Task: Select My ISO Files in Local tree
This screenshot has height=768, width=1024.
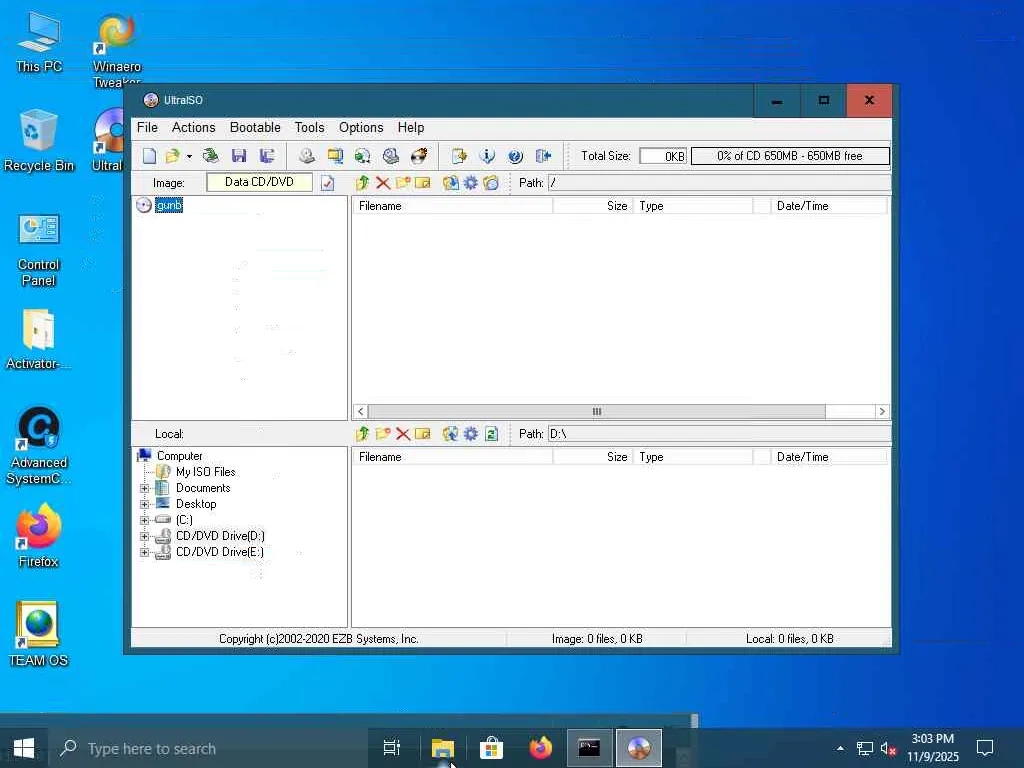Action: [205, 472]
